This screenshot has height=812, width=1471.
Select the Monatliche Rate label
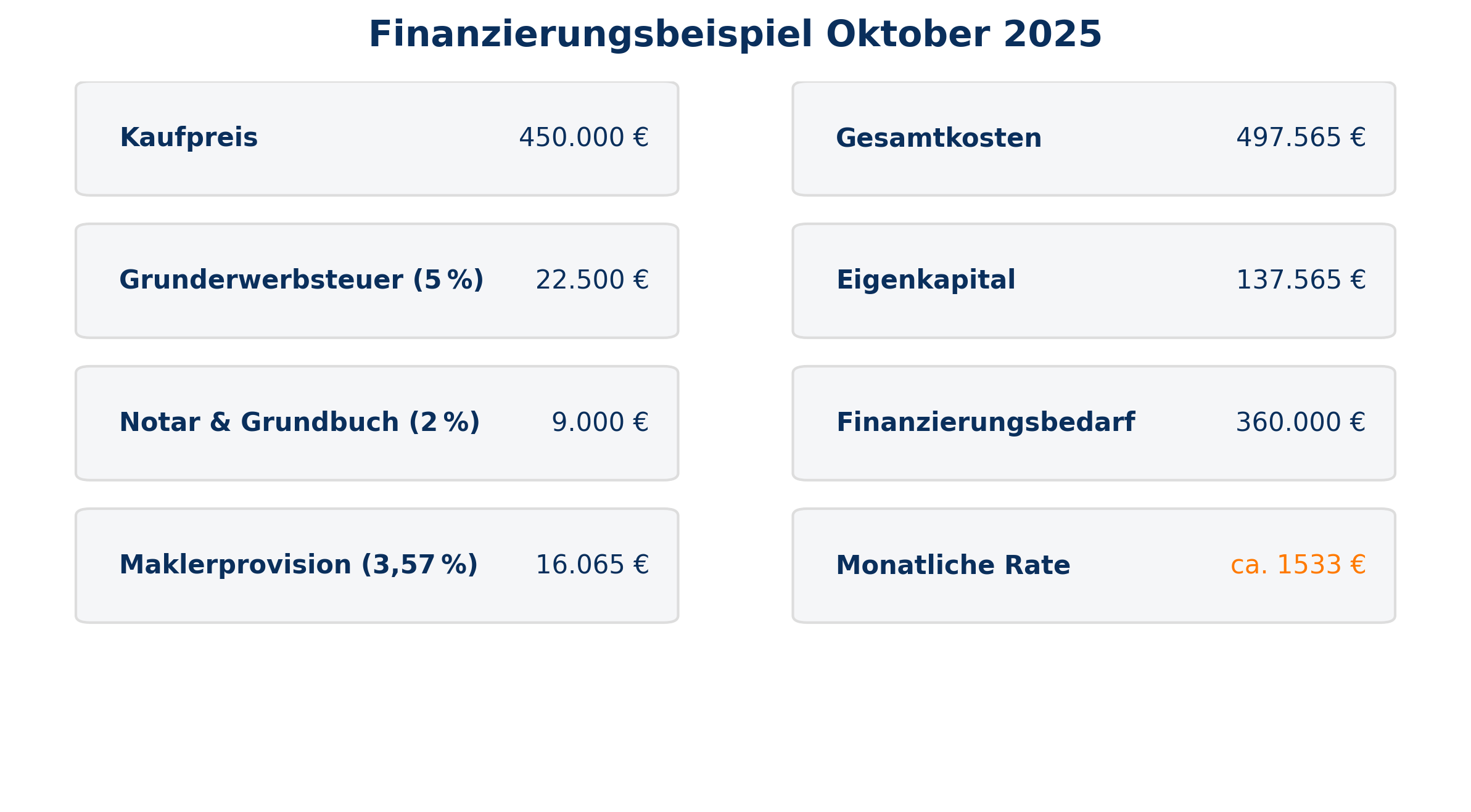(953, 565)
